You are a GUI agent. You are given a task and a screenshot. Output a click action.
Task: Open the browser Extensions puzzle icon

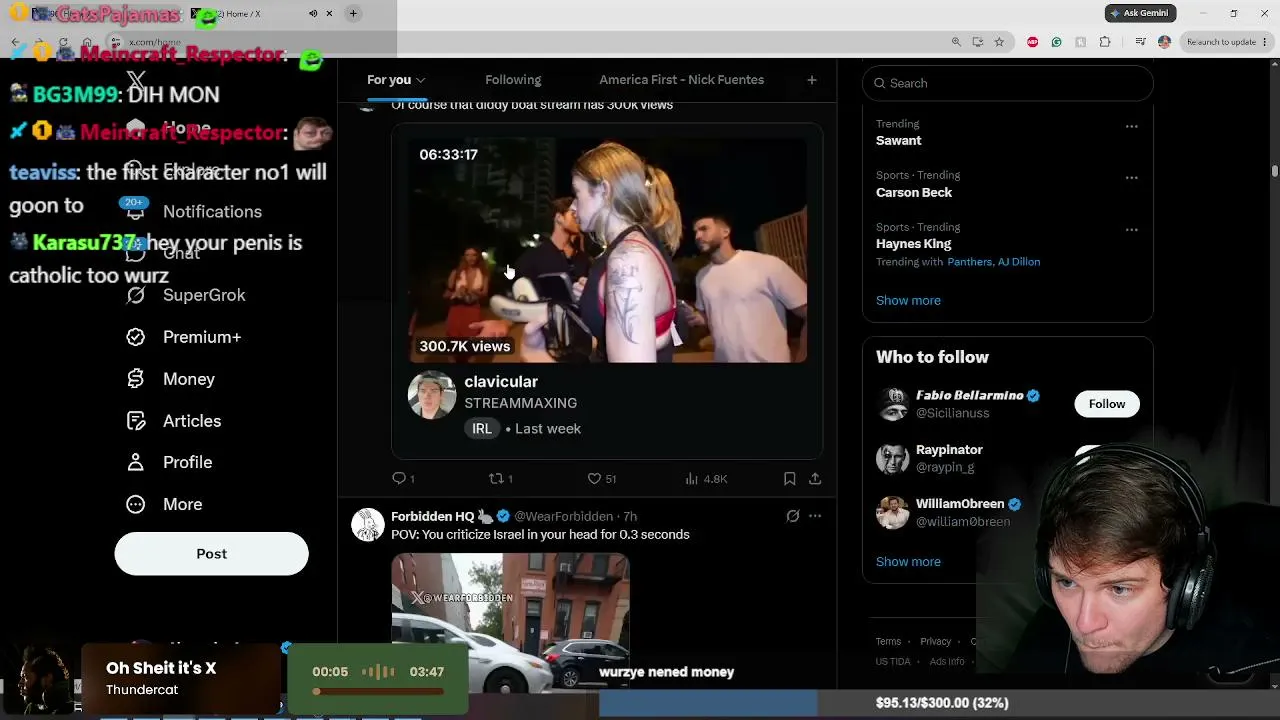pyautogui.click(x=1105, y=42)
